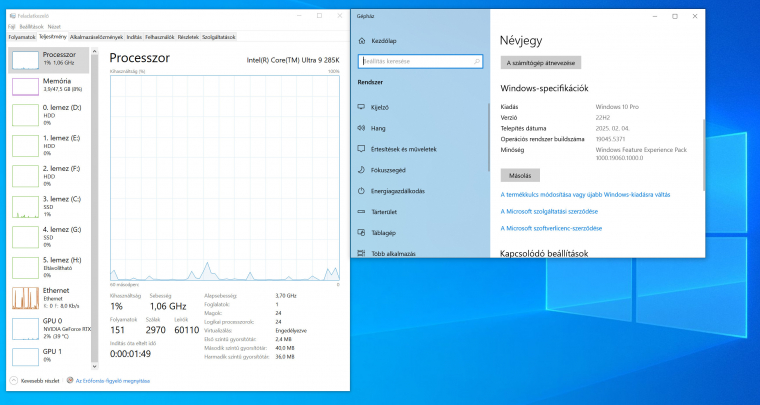The image size is (760, 405).
Task: Click Task Manager sidebar vertical scrollbar
Action: pyautogui.click(x=95, y=208)
